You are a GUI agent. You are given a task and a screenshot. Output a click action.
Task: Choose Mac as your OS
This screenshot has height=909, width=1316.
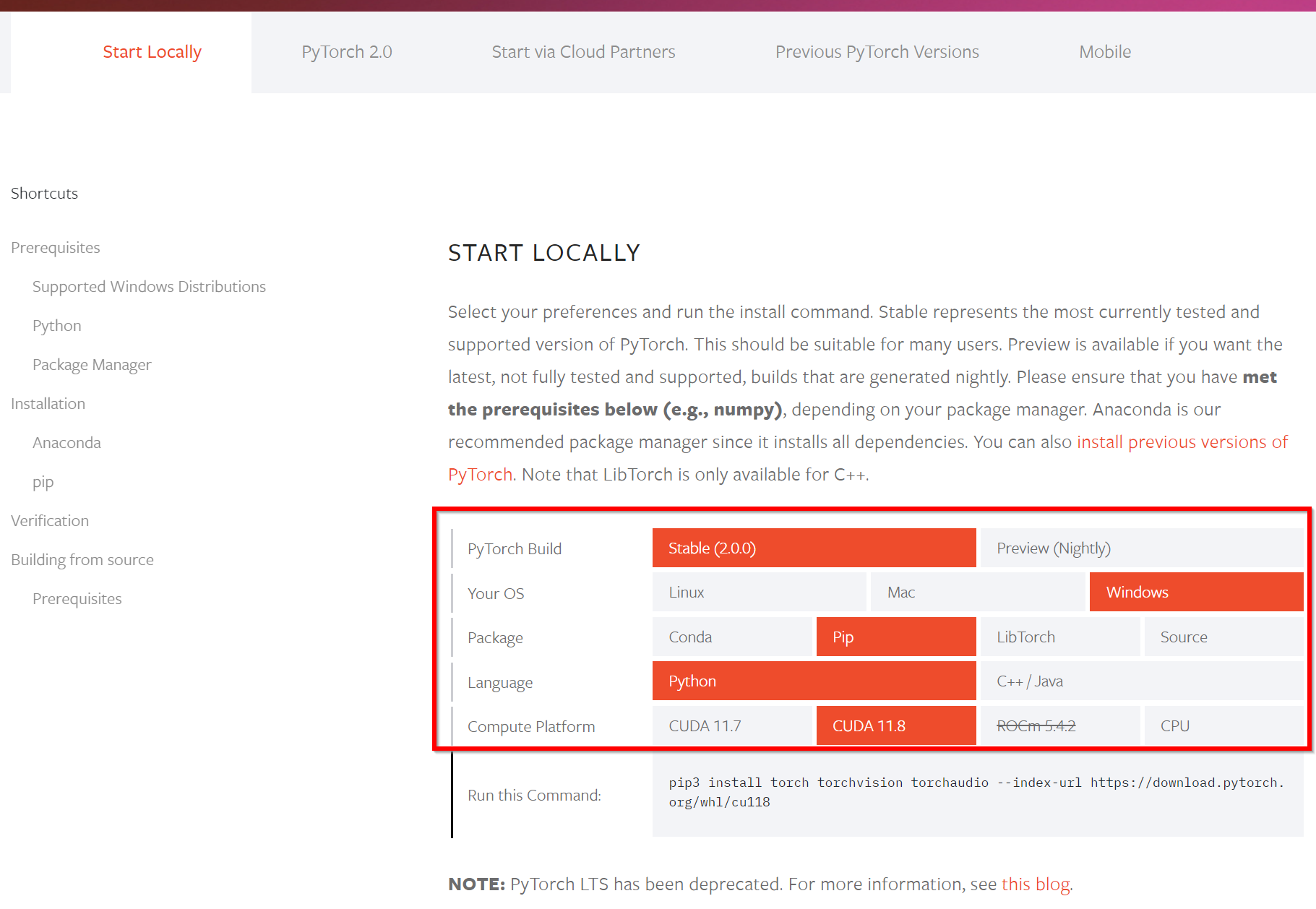point(978,592)
